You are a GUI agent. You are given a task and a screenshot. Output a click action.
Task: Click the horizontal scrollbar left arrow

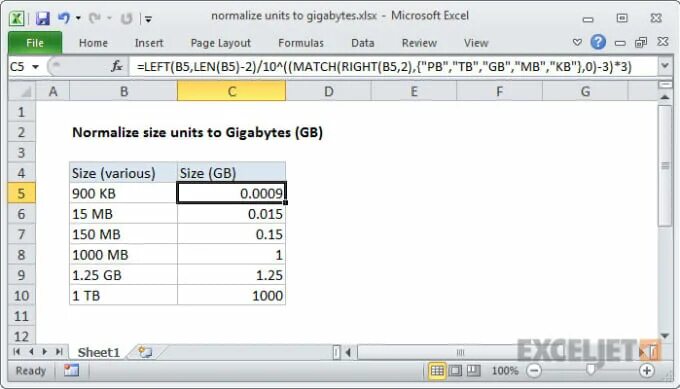(348, 352)
